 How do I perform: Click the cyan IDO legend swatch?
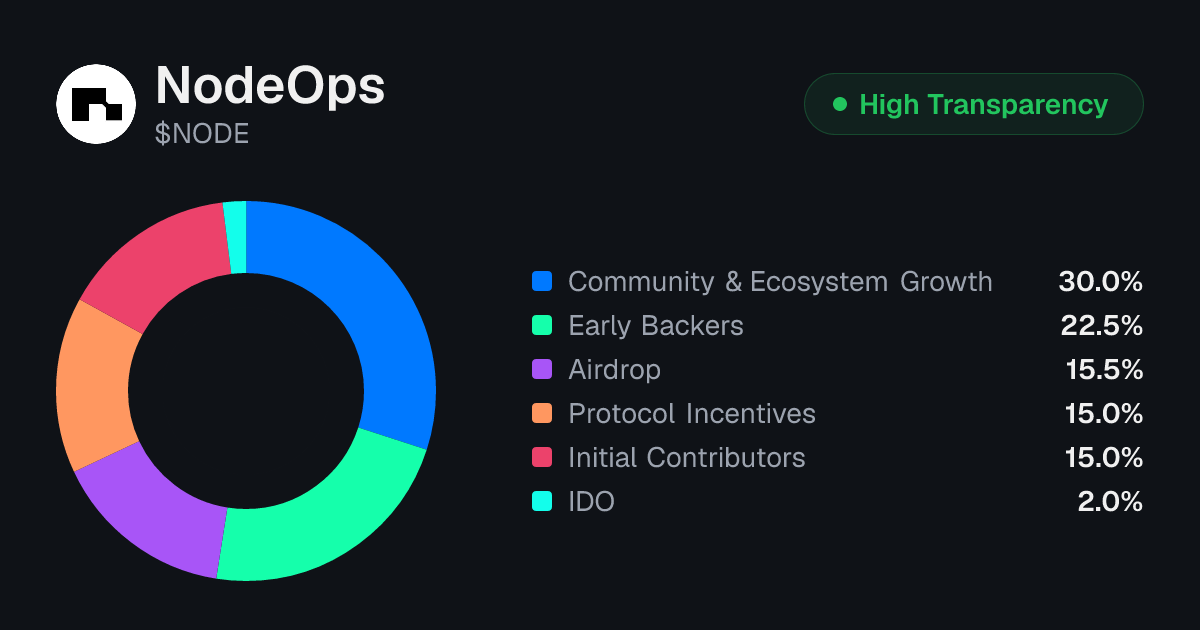click(x=542, y=502)
